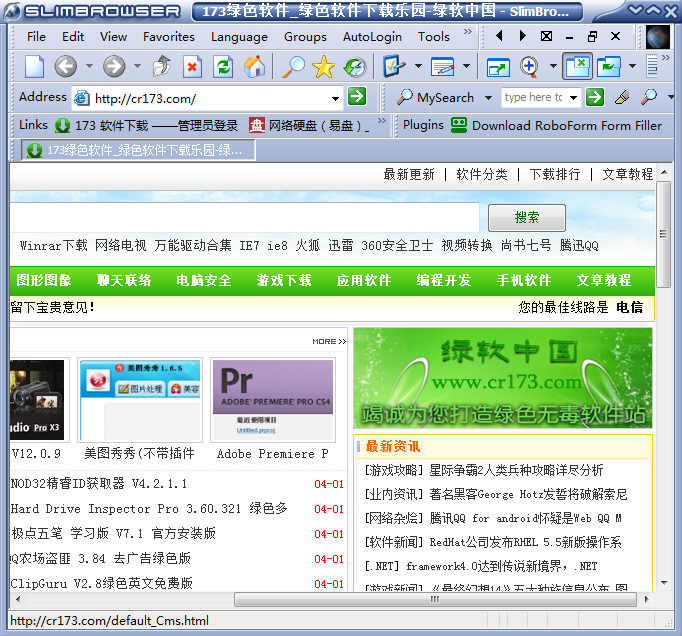682x636 pixels.
Task: Open the File menu
Action: [36, 37]
